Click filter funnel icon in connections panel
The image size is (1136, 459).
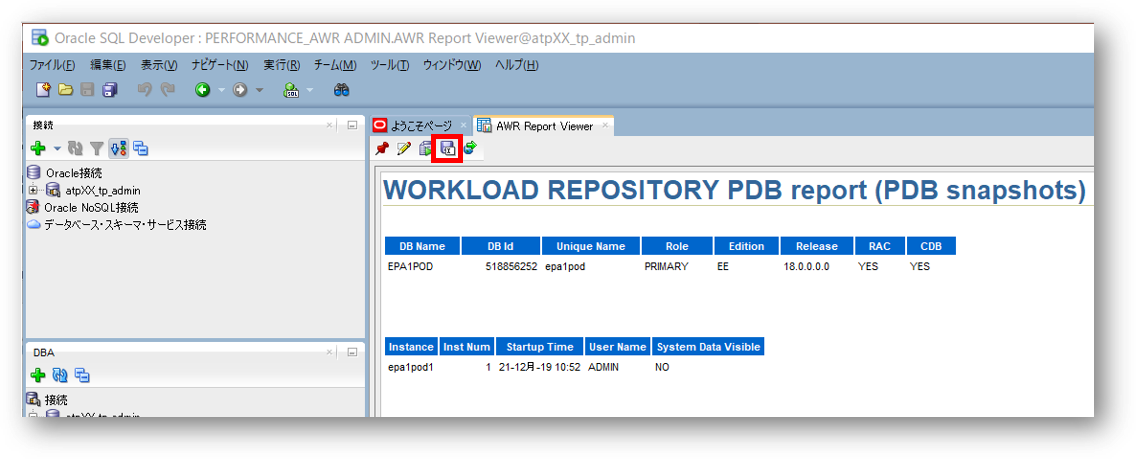tap(97, 149)
